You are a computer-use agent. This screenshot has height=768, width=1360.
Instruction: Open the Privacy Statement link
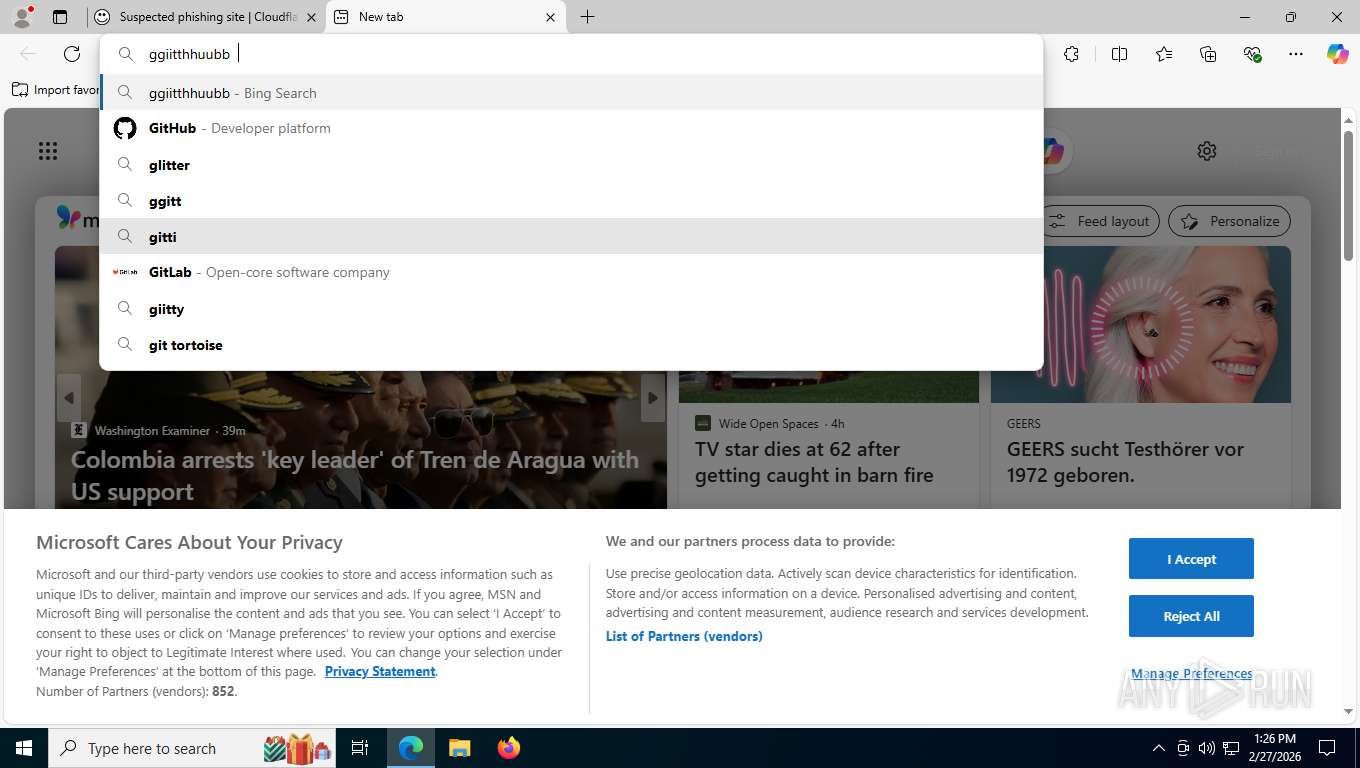380,672
